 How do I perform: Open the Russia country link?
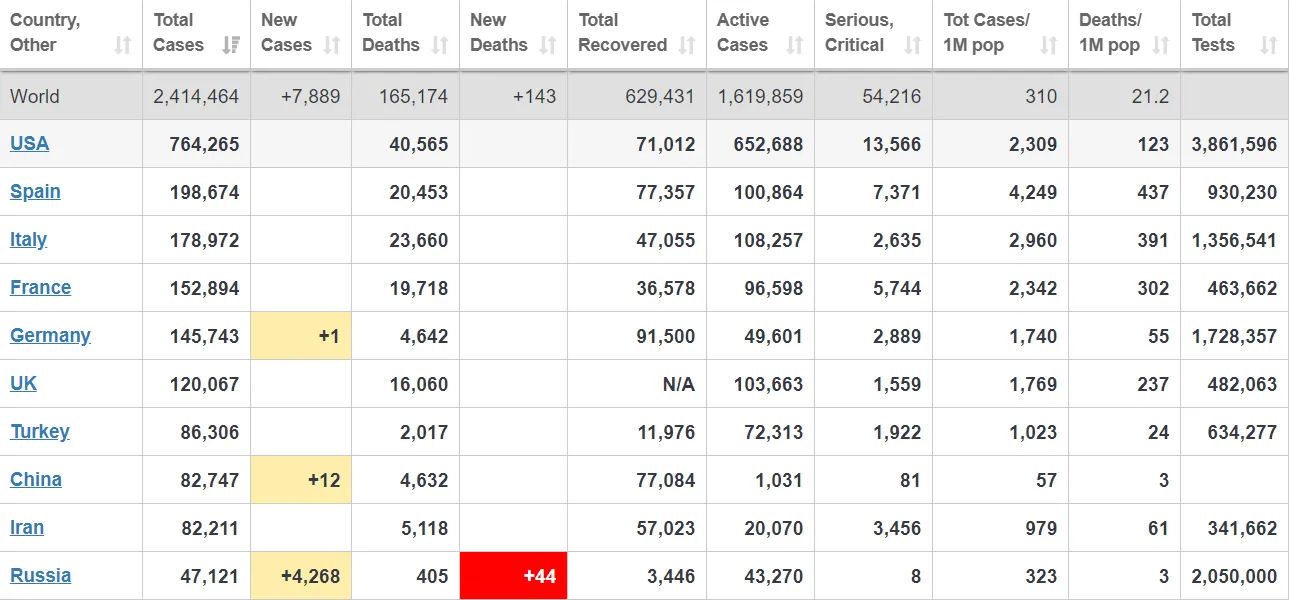[x=40, y=575]
